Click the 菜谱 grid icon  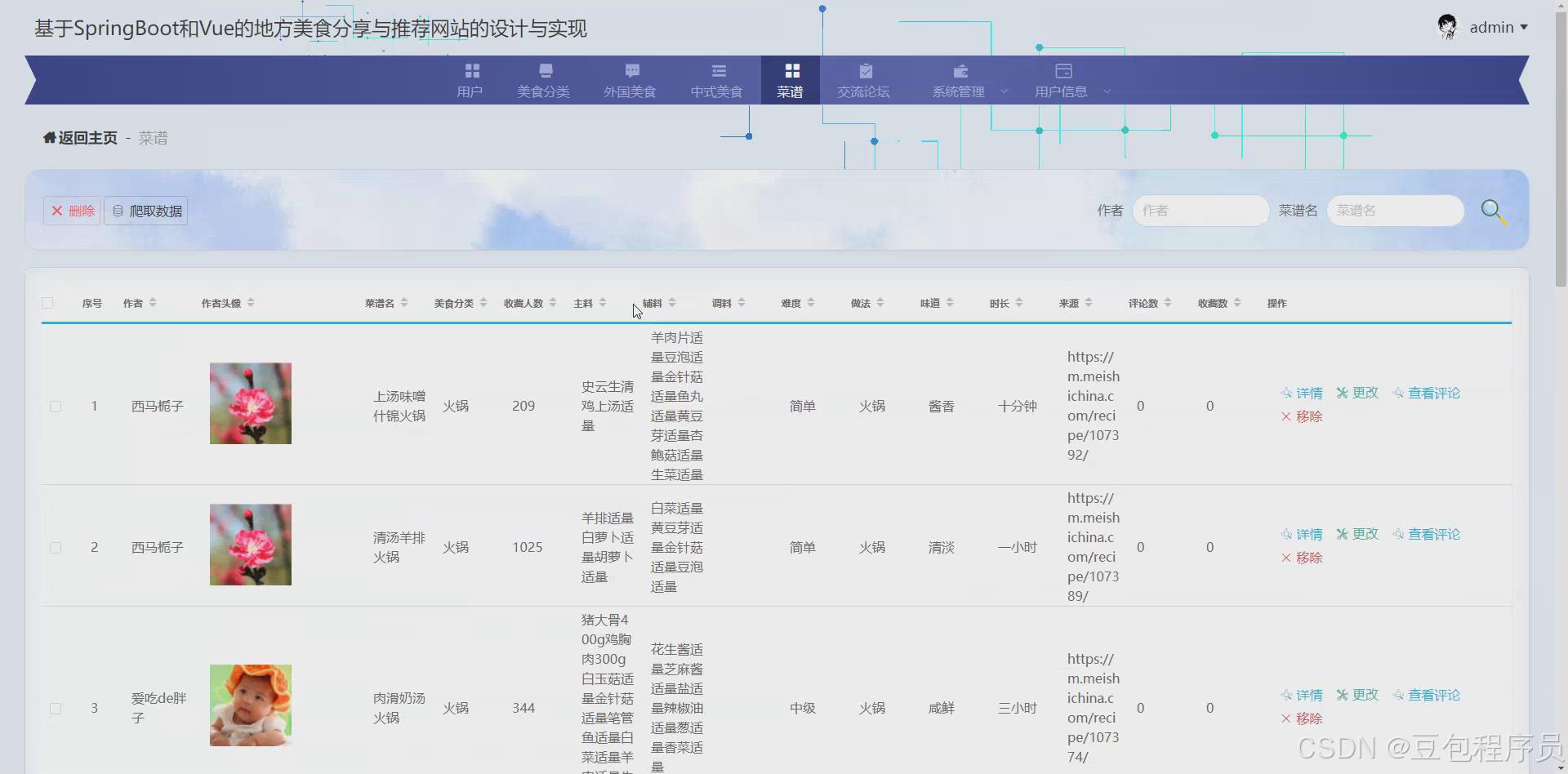coord(792,71)
